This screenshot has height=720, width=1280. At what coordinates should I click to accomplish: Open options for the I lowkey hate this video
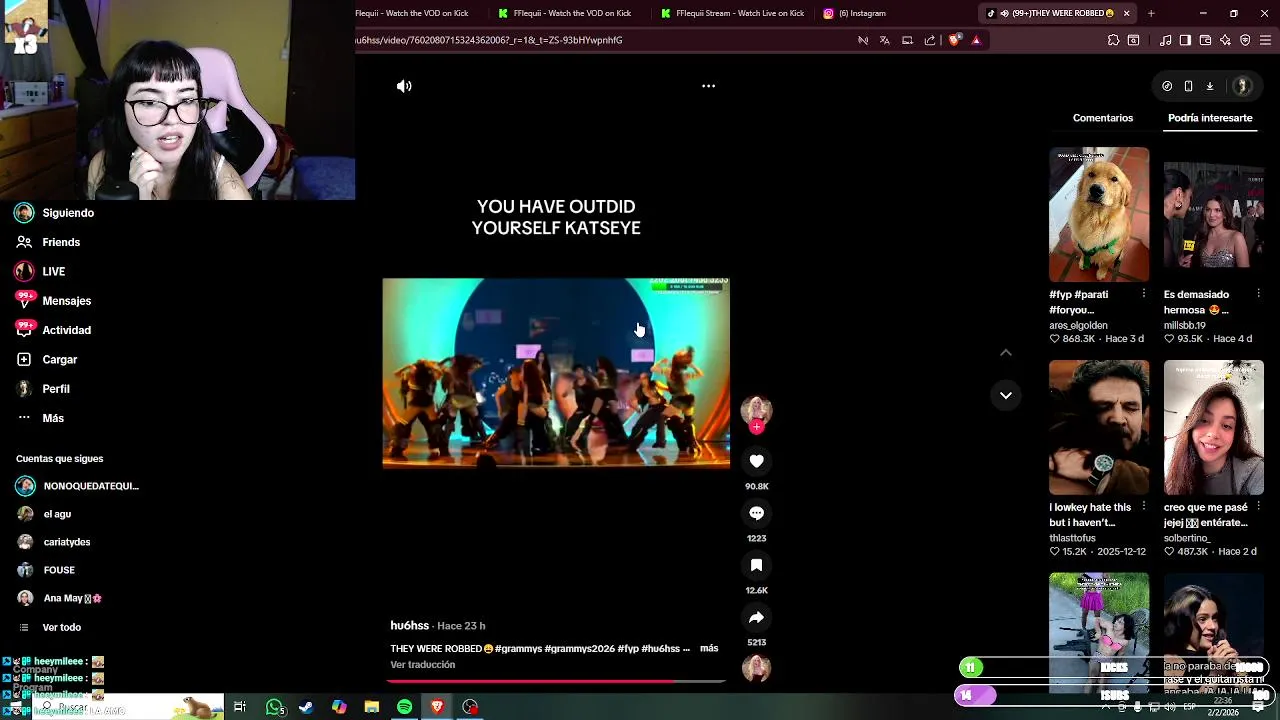click(1143, 507)
